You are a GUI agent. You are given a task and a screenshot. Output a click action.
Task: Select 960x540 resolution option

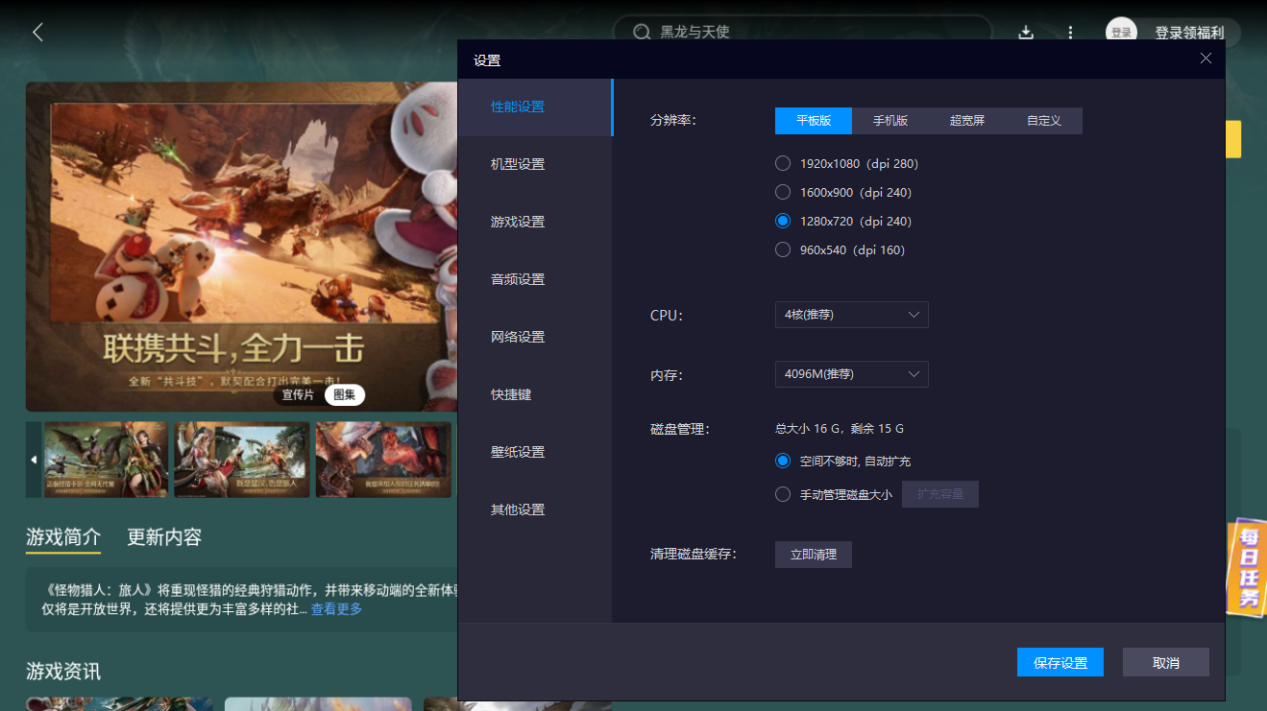[783, 250]
